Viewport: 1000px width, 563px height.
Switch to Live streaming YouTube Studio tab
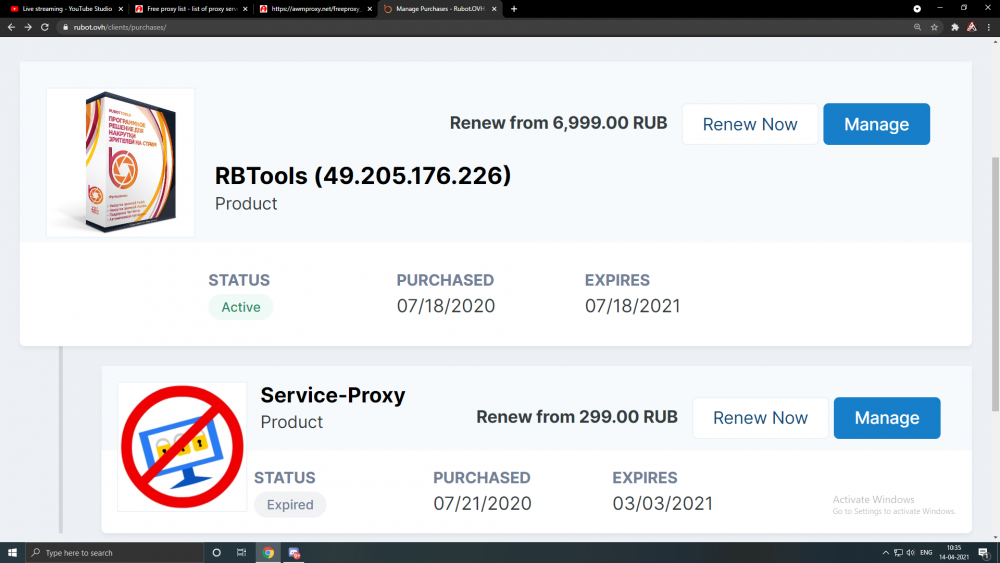tap(64, 9)
